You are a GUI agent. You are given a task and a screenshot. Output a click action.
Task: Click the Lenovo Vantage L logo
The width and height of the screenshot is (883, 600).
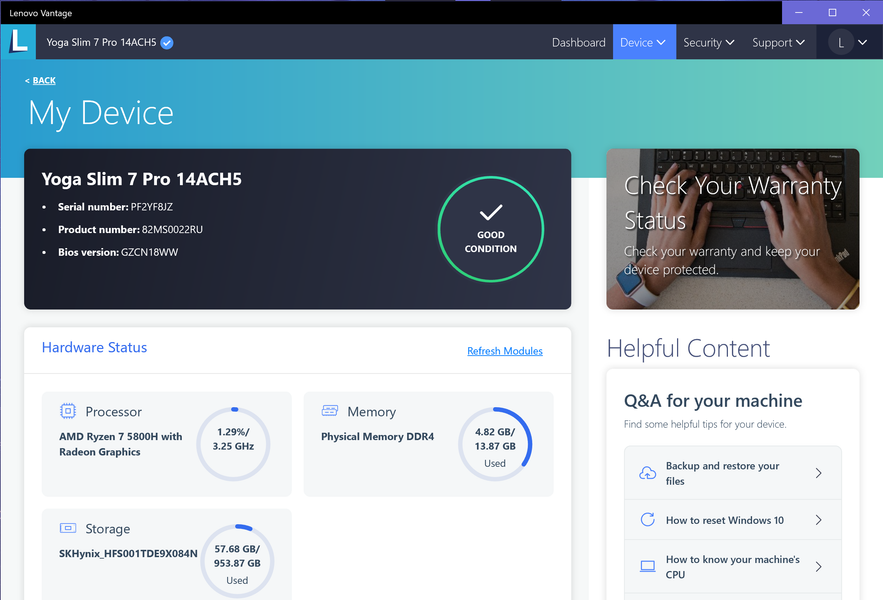click(18, 42)
